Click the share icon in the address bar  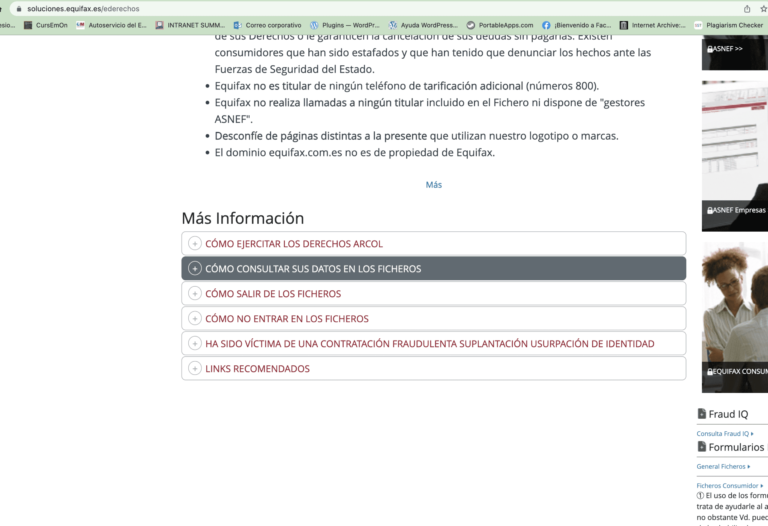click(746, 9)
